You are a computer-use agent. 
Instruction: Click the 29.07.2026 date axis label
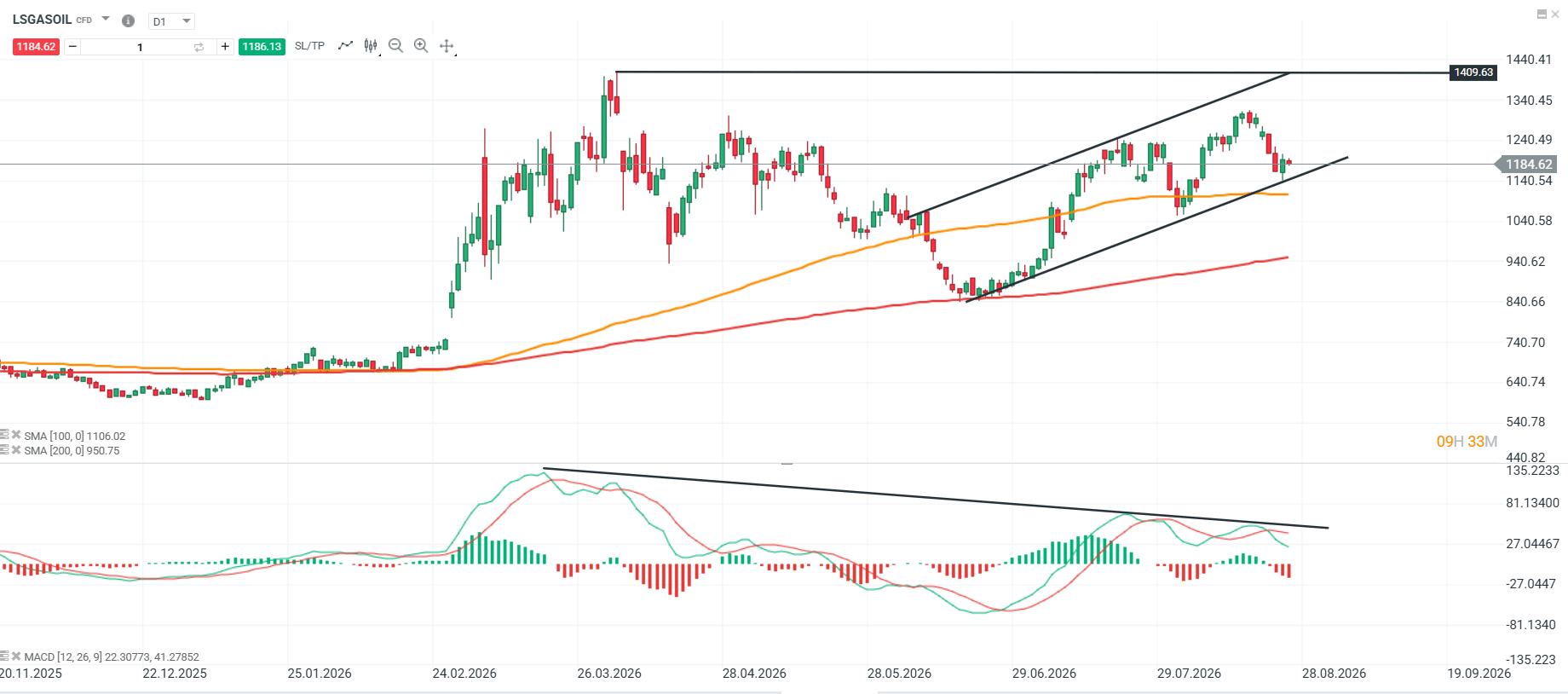coord(1189,674)
